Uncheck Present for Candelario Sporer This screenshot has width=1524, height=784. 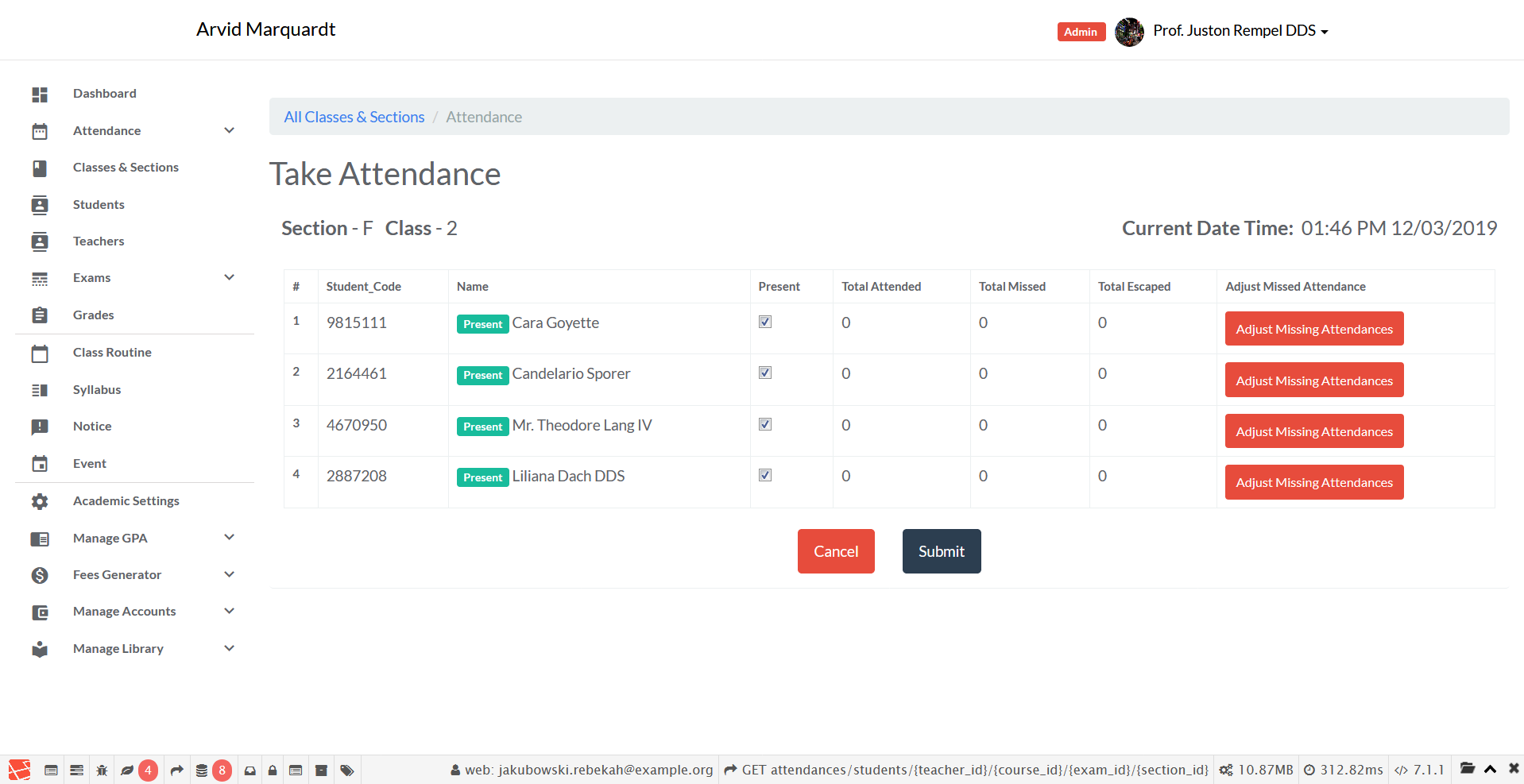pos(765,373)
